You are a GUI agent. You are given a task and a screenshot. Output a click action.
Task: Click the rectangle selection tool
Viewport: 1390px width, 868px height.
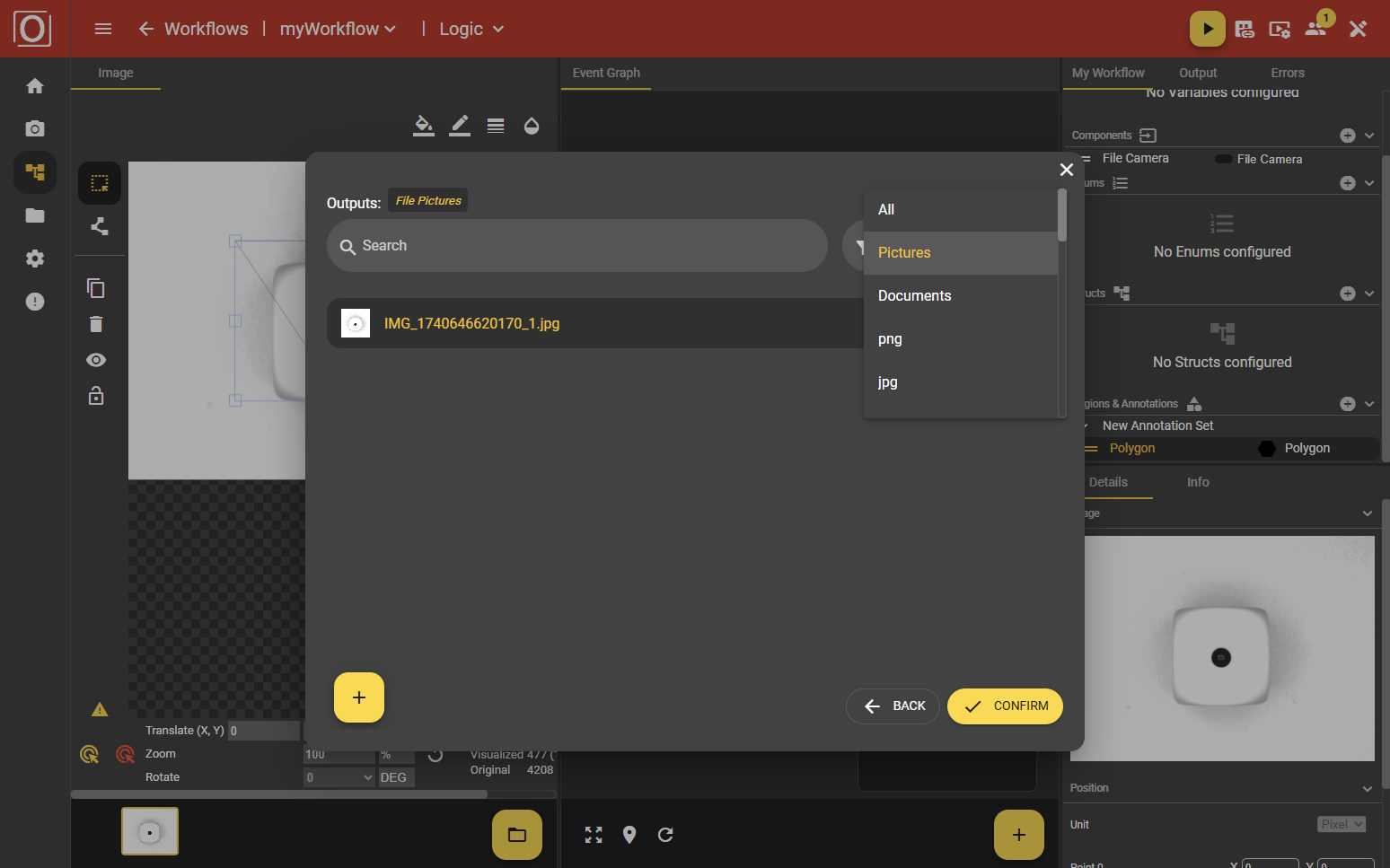pos(100,183)
